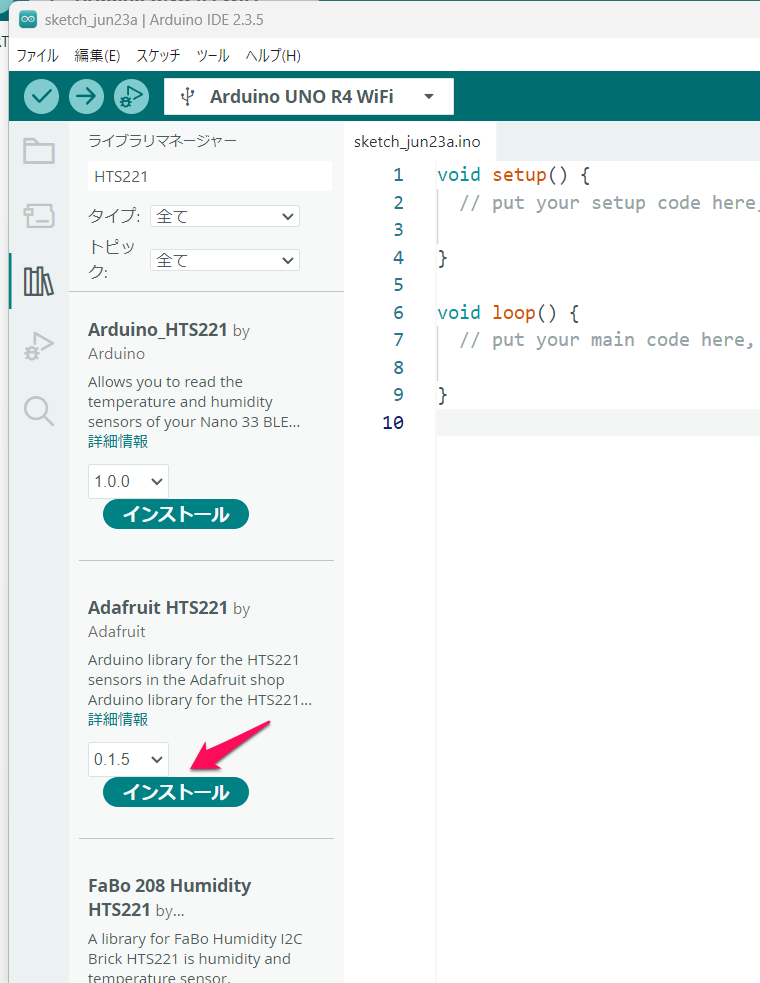Click the Arduino IDE app icon in title bar
Screen dimensions: 760x983
28,19
